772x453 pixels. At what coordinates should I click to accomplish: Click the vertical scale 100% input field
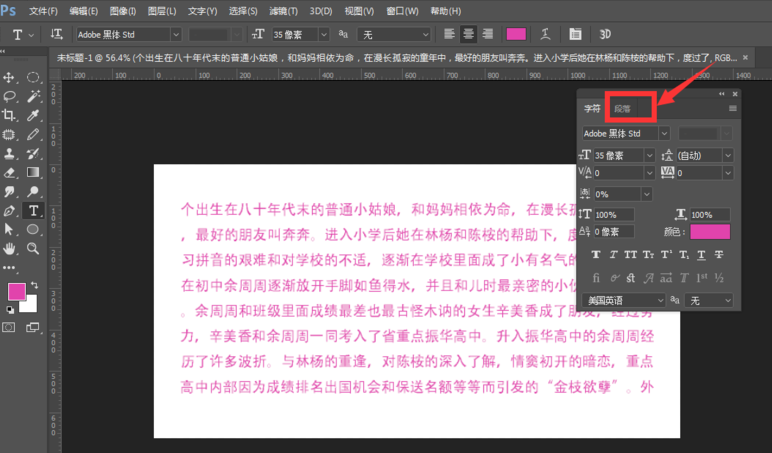click(612, 215)
